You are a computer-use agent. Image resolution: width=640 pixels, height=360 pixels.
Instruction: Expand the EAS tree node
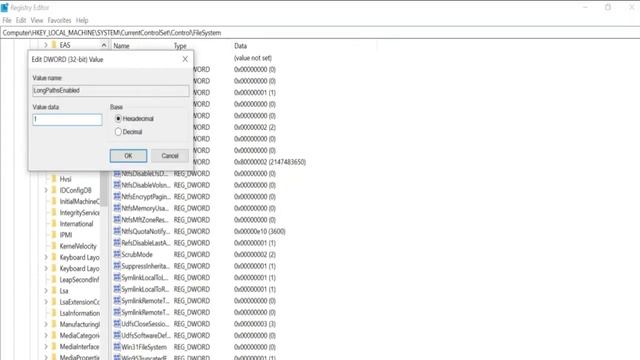tap(46, 45)
